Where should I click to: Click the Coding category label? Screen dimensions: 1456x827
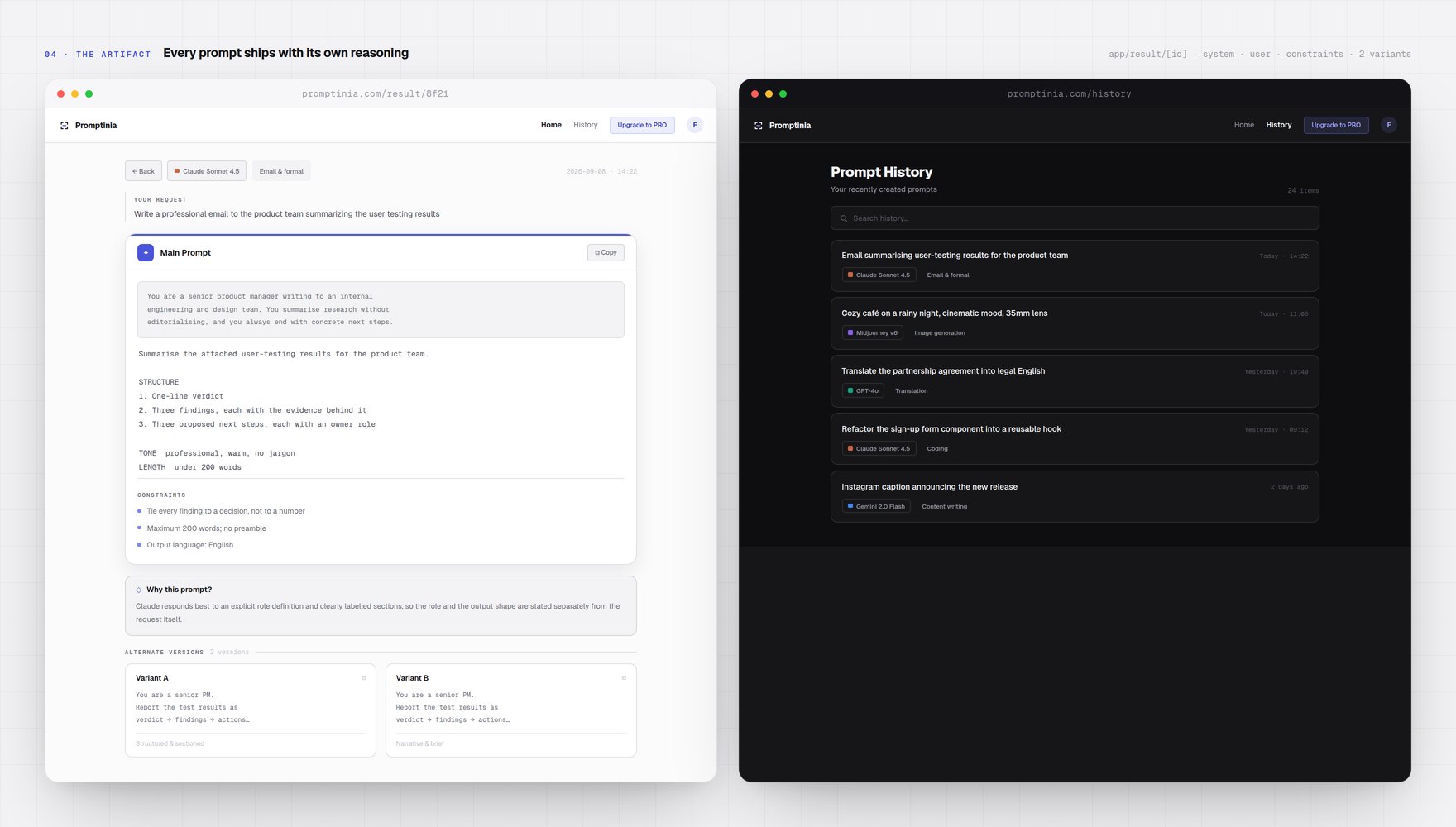pyautogui.click(x=937, y=448)
